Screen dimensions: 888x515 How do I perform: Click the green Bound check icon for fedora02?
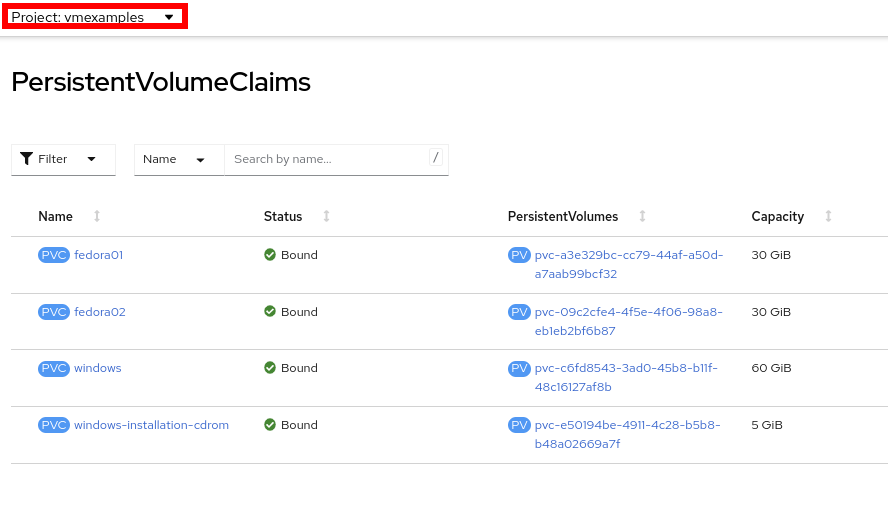(270, 312)
